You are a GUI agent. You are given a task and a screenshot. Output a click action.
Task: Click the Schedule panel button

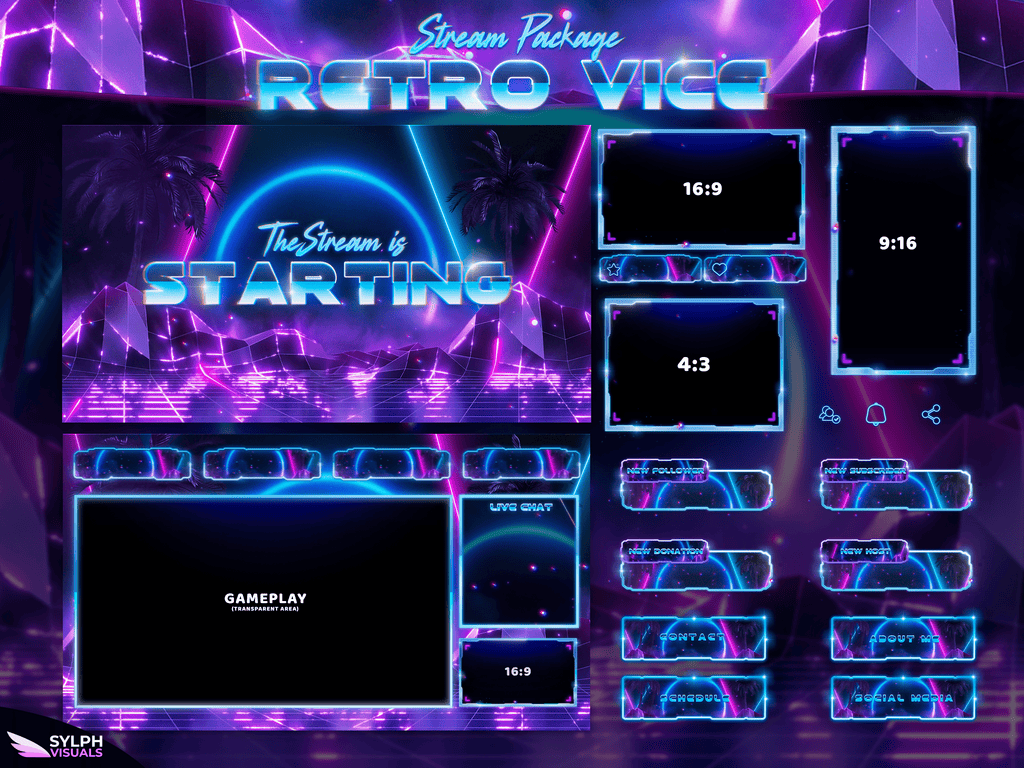[x=694, y=698]
